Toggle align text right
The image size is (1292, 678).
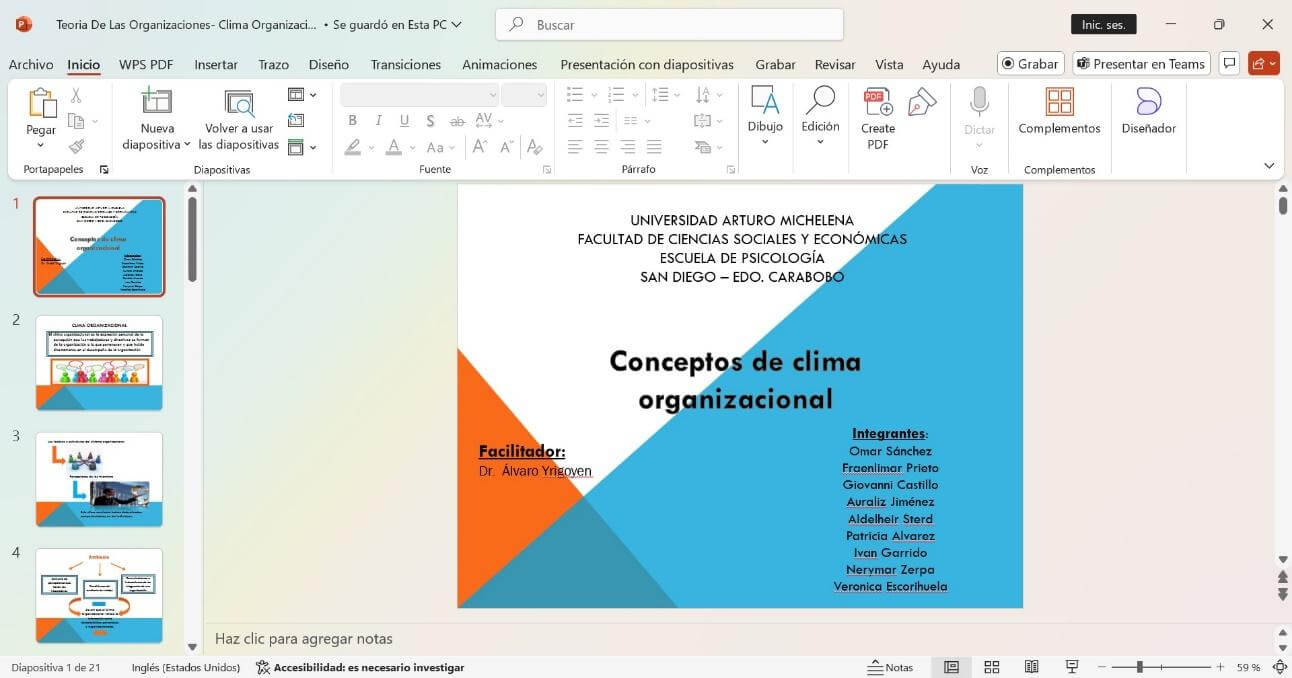coord(627,147)
